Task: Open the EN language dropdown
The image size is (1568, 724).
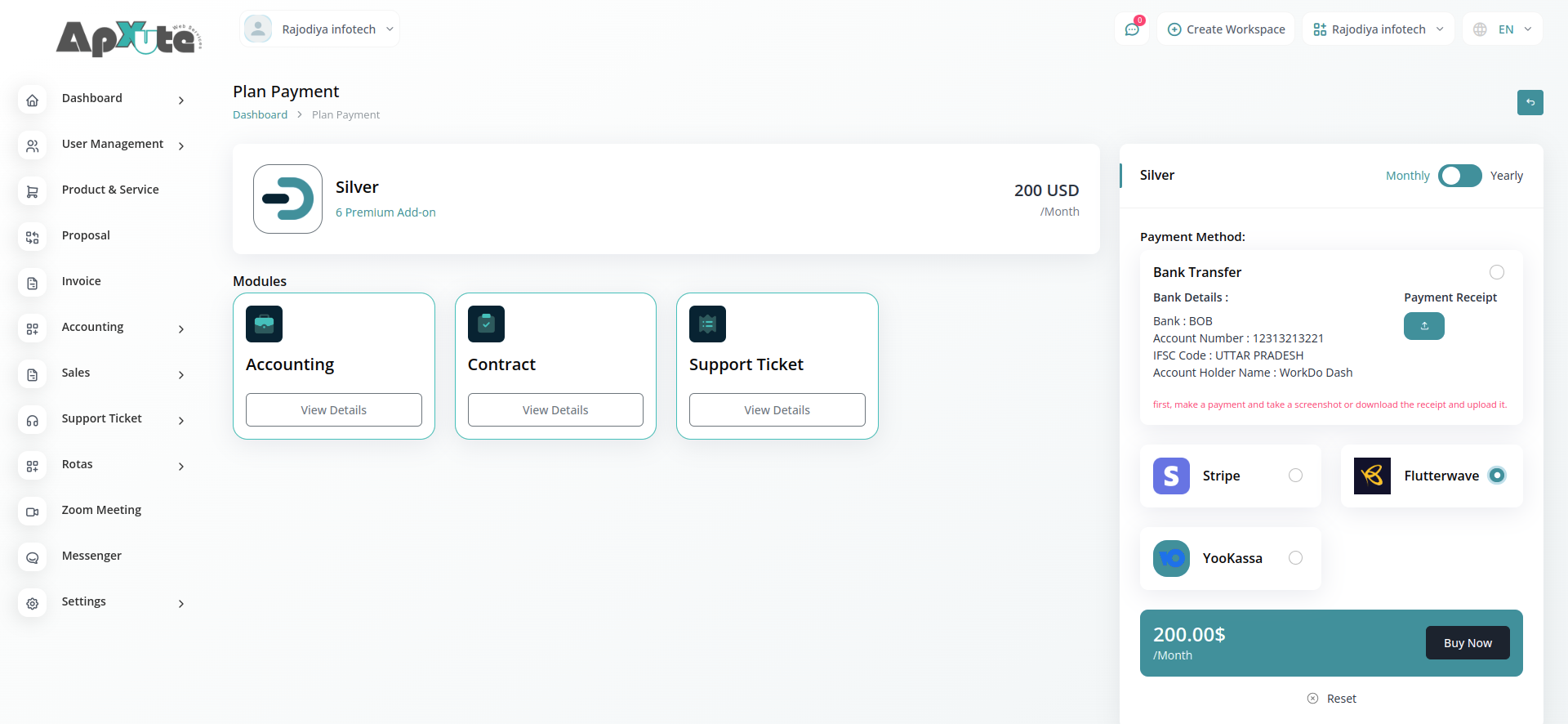Action: tap(1503, 29)
